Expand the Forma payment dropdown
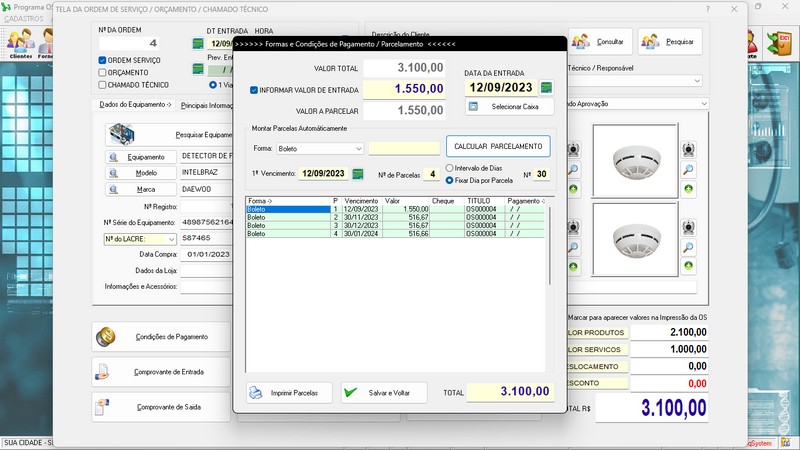800x450 pixels. point(358,149)
